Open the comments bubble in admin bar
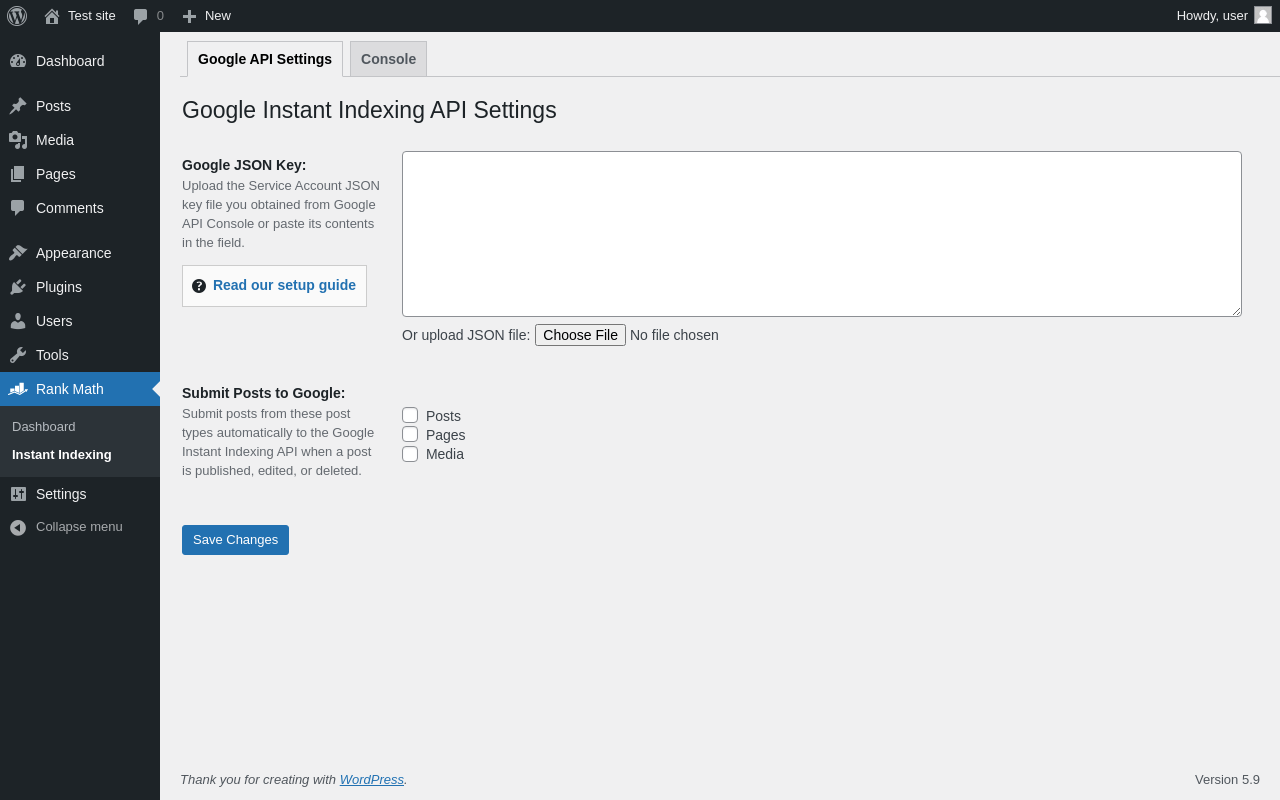This screenshot has height=800, width=1280. point(141,16)
